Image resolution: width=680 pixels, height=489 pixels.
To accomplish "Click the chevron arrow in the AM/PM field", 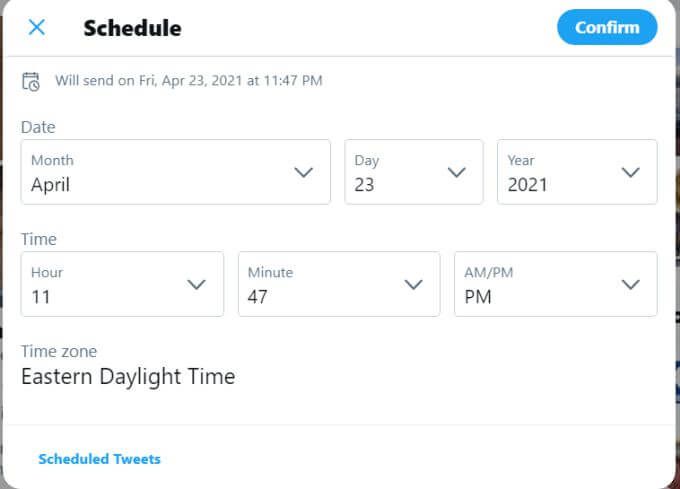I will (x=630, y=284).
